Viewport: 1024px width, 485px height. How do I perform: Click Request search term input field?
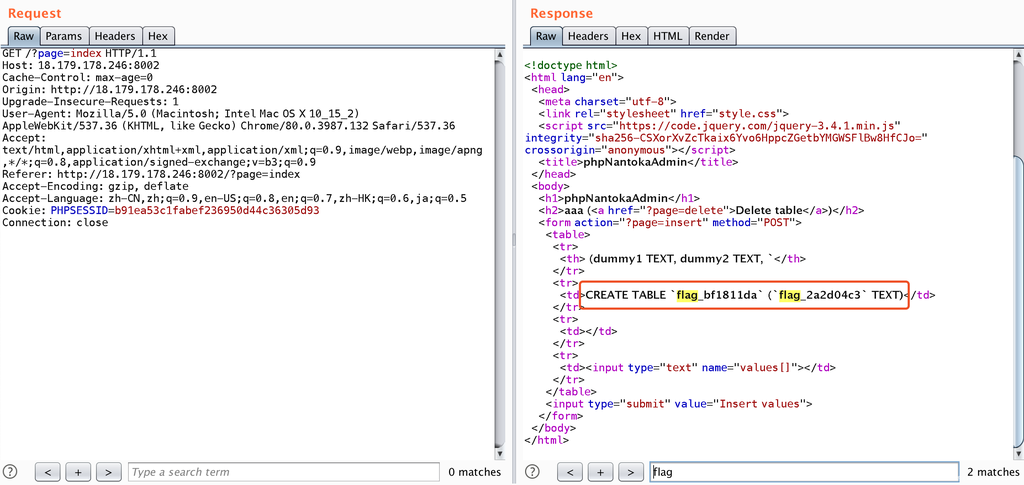point(283,472)
